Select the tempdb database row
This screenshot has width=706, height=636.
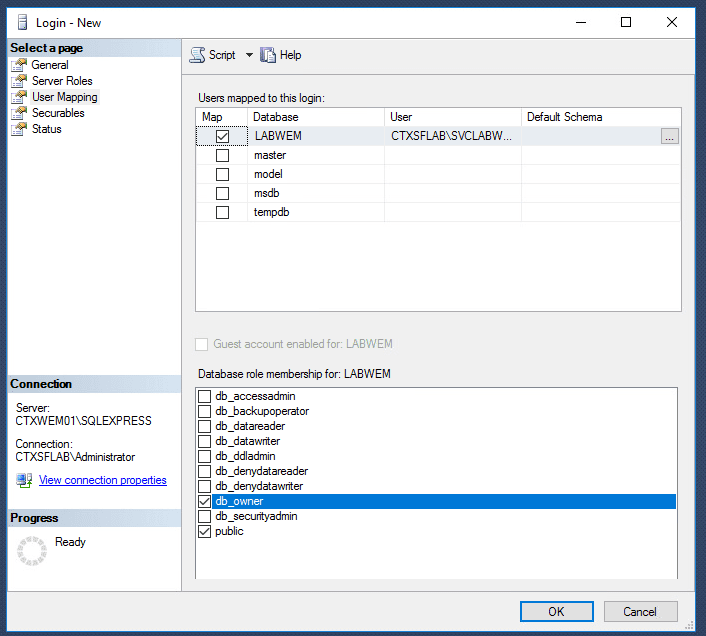[x=438, y=212]
